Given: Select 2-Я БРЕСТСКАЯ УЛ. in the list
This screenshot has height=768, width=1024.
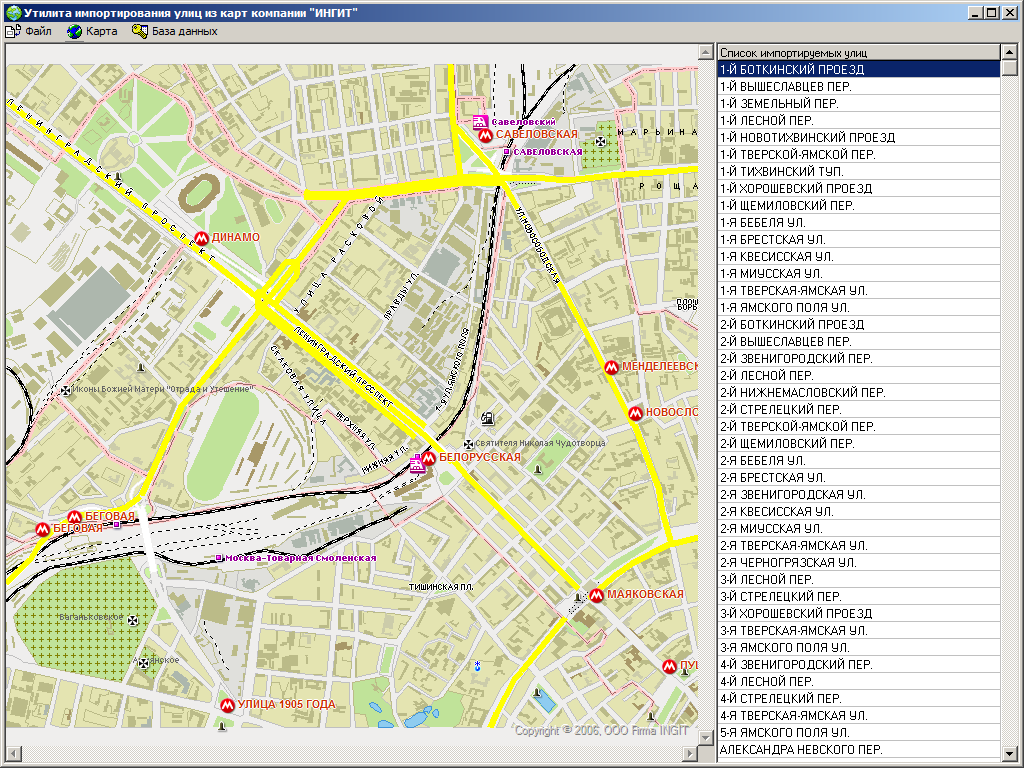Looking at the screenshot, I should coord(858,478).
